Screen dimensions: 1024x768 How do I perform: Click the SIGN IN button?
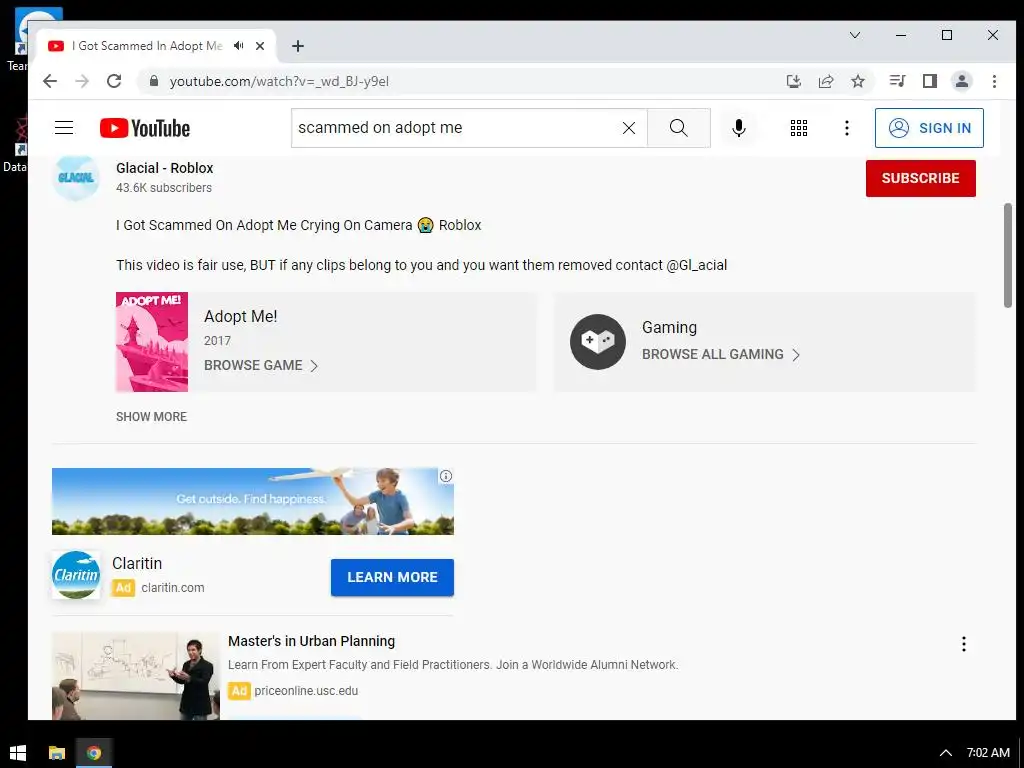coord(929,128)
